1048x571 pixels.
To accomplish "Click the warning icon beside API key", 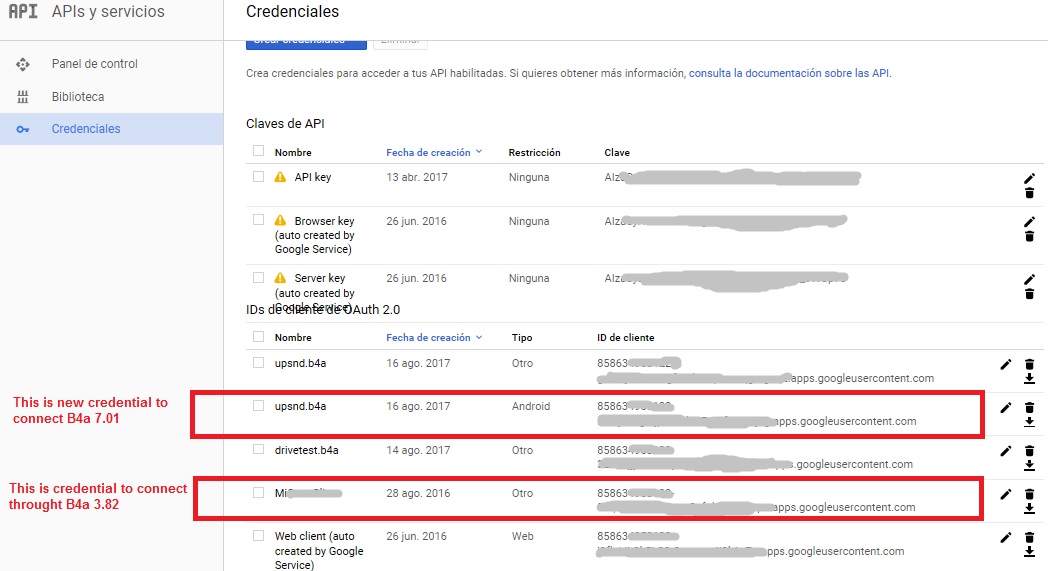I will (280, 177).
